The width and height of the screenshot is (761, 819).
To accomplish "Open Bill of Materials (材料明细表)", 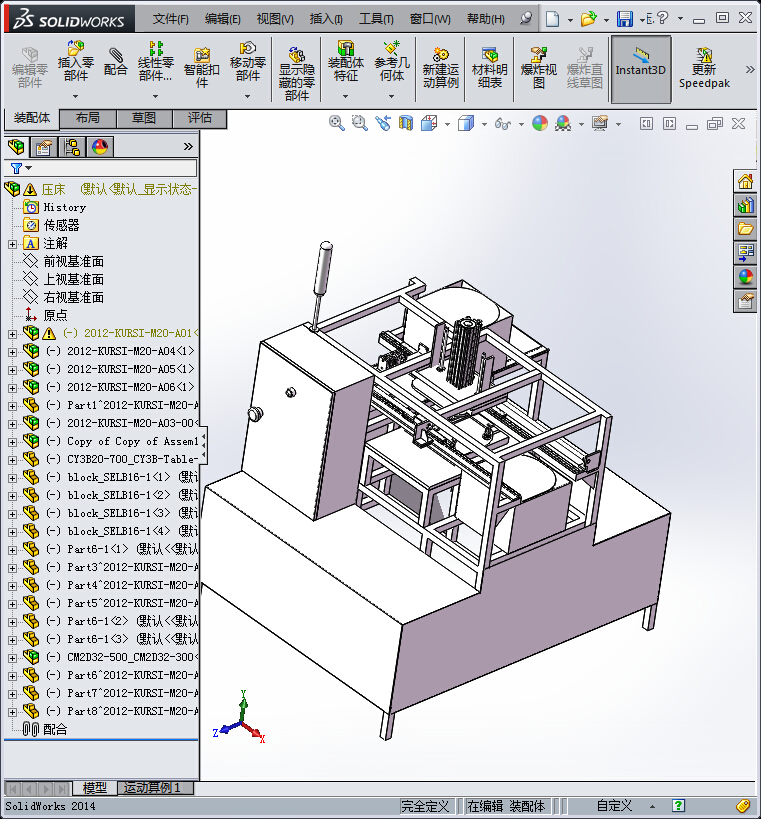I will (490, 68).
